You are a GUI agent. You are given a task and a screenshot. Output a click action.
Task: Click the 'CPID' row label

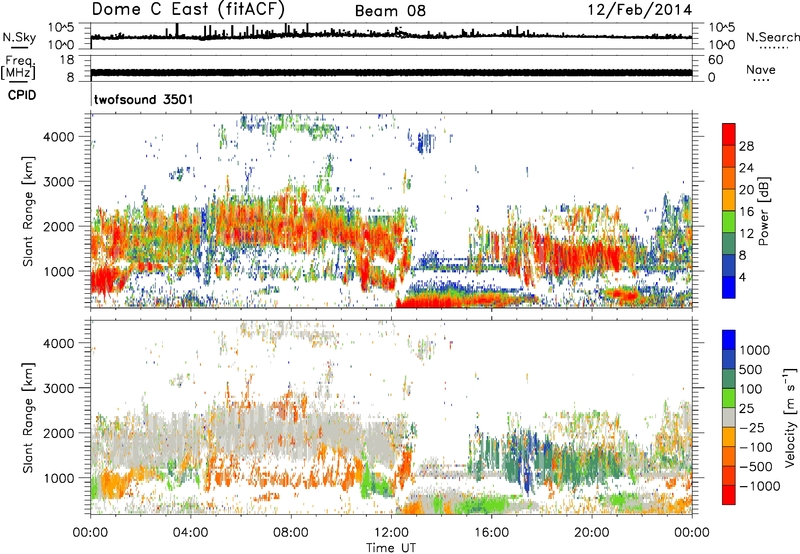[x=22, y=95]
